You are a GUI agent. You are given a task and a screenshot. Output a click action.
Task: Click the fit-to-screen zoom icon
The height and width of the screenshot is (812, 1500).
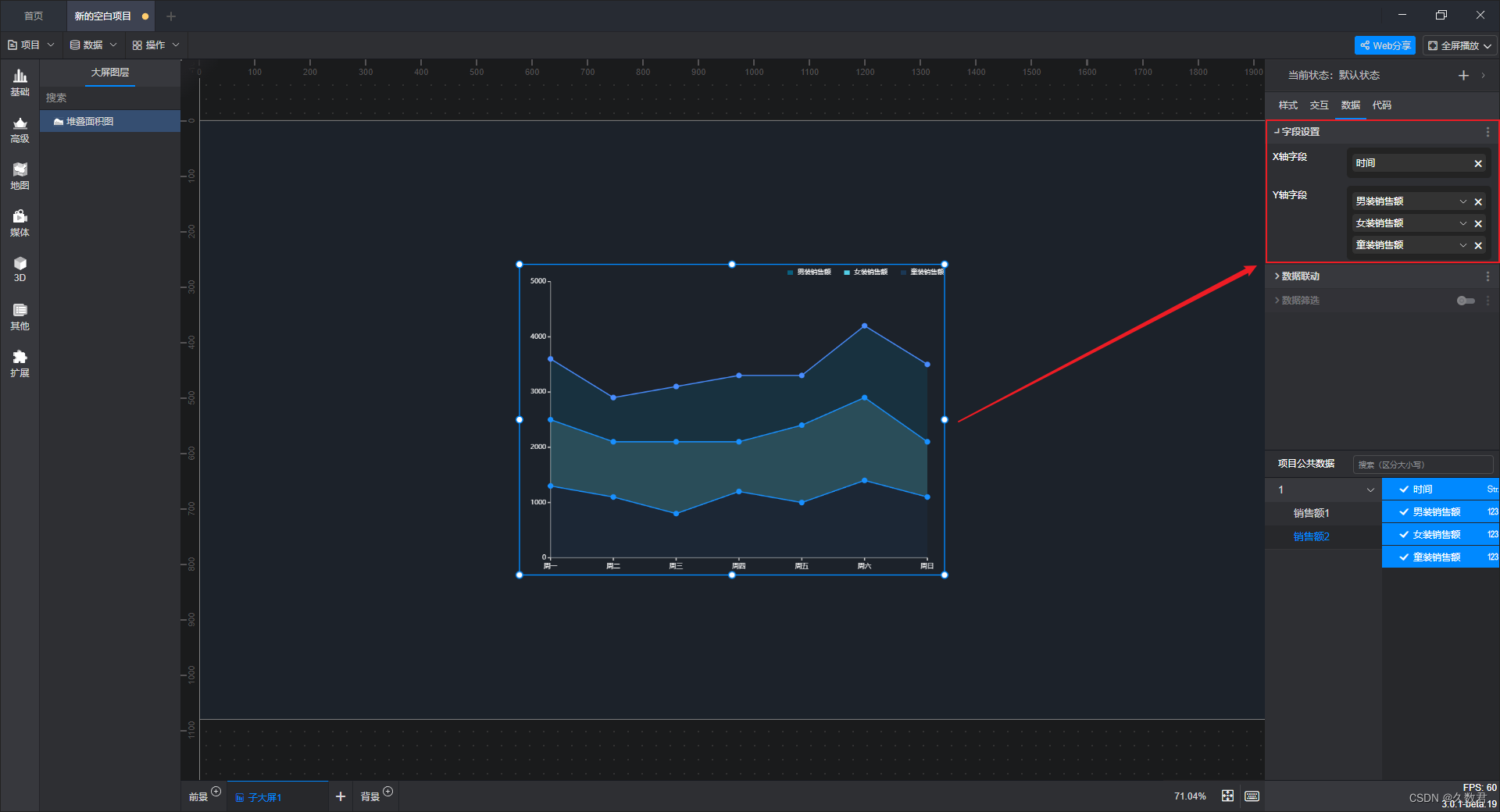click(1227, 796)
